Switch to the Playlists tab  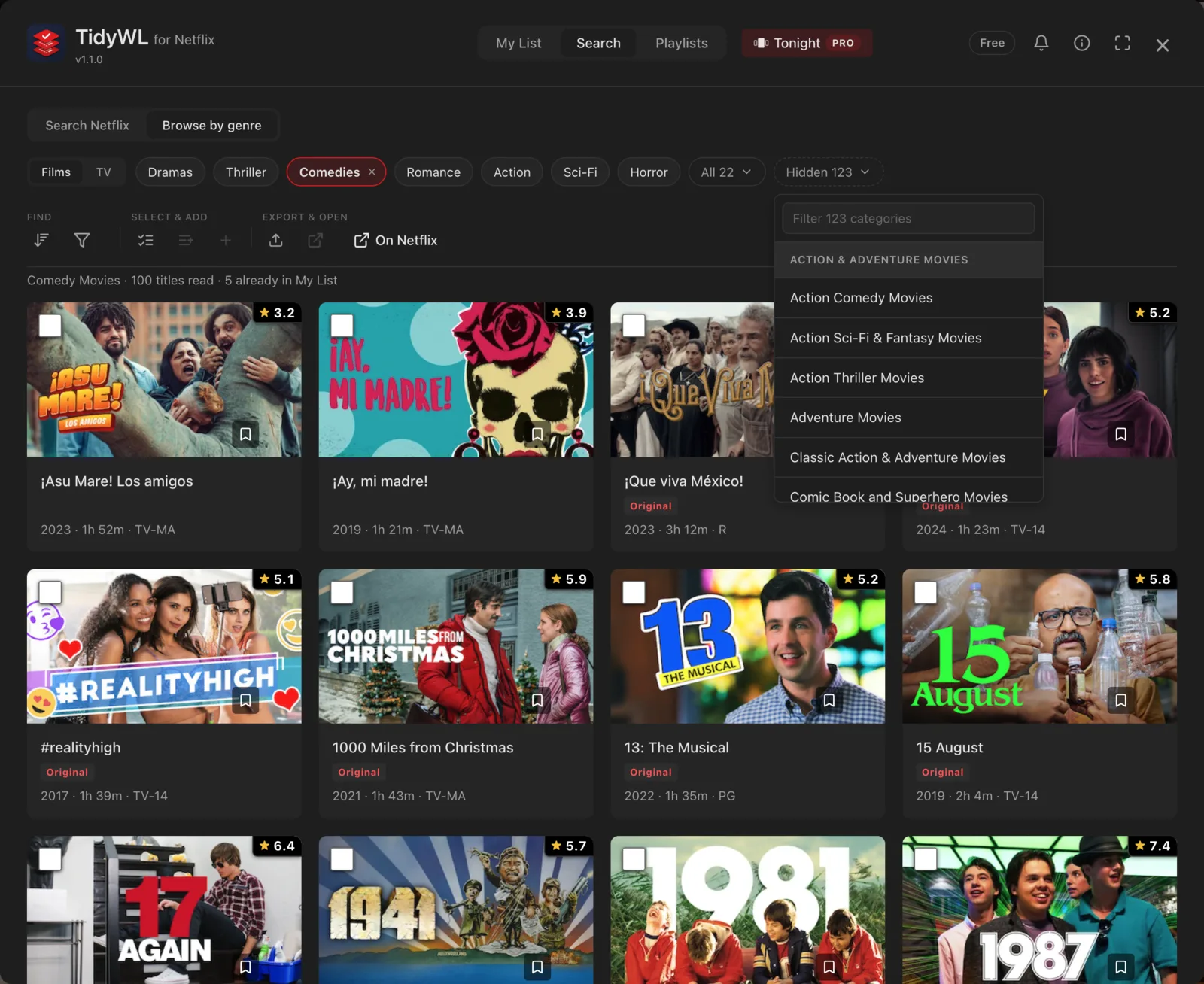click(x=682, y=43)
